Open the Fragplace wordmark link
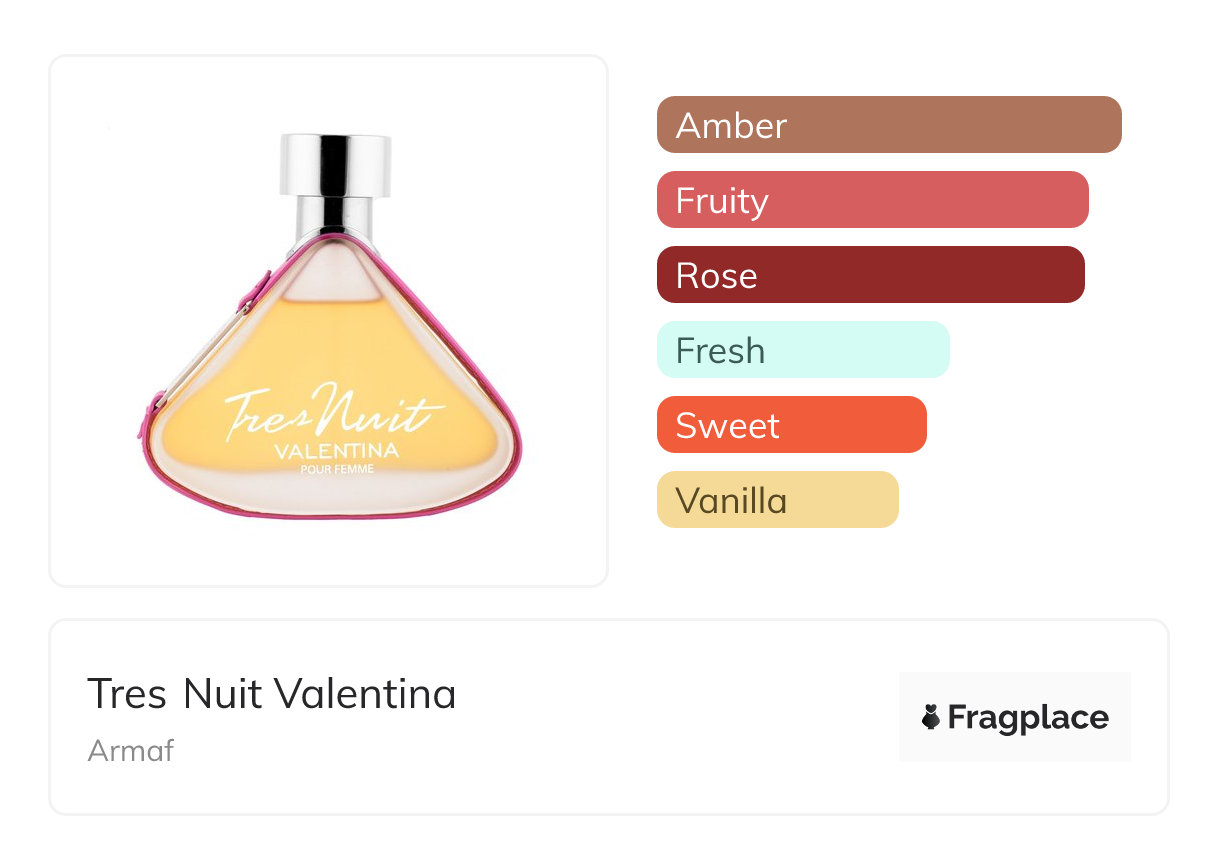 tap(1028, 717)
